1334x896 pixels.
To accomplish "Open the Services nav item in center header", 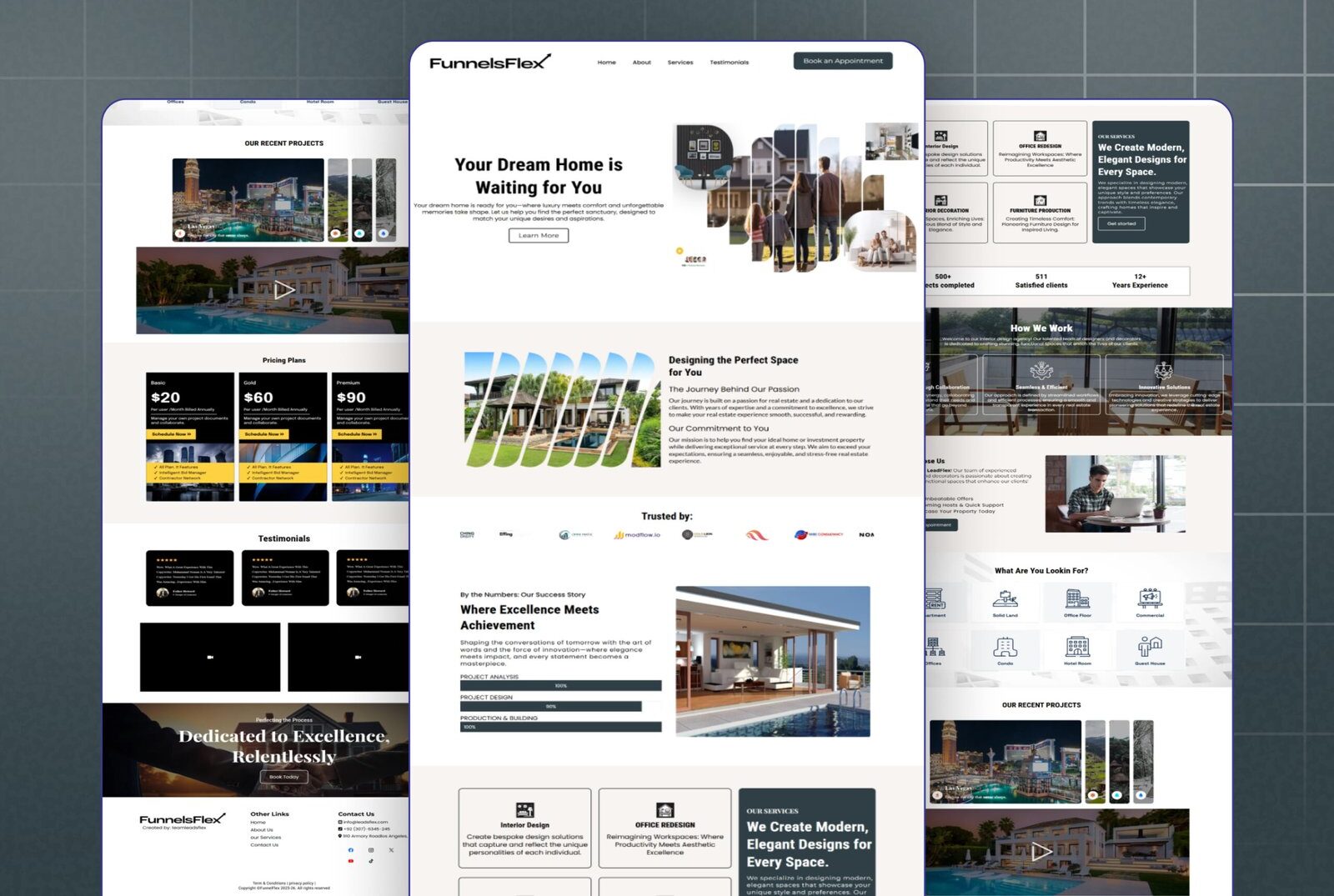I will [x=680, y=63].
